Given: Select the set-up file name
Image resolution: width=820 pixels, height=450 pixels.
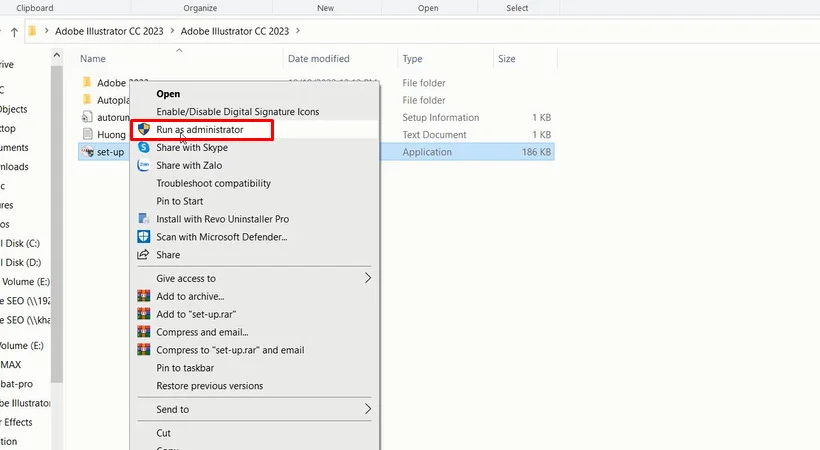Looking at the screenshot, I should click(x=110, y=152).
